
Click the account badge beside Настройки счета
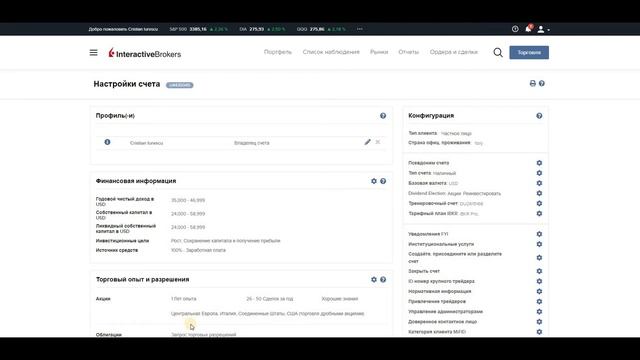pyautogui.click(x=180, y=85)
